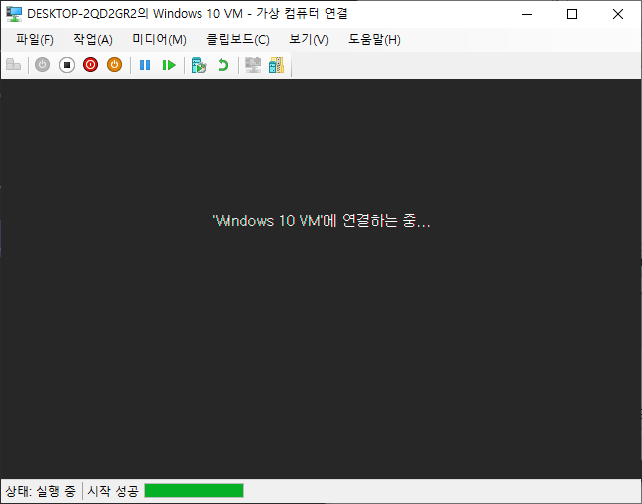Pause the virtual machine

(x=145, y=65)
